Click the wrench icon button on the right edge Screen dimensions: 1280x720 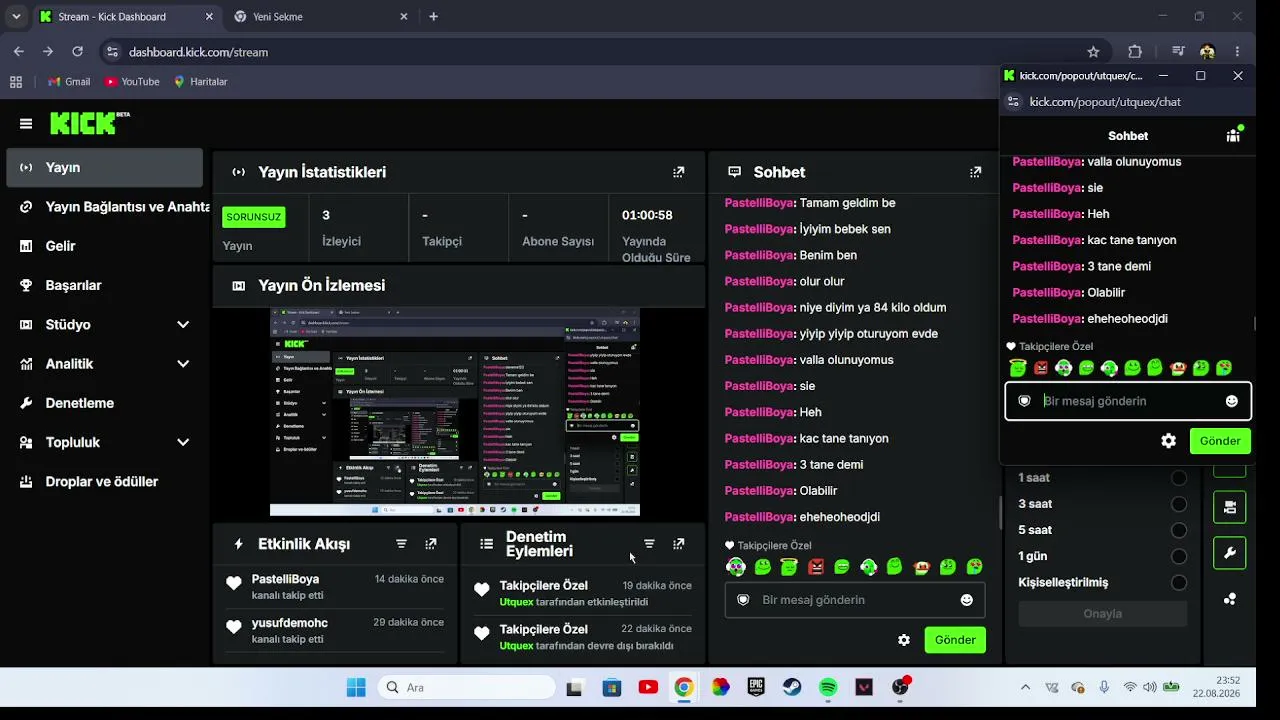click(x=1230, y=552)
